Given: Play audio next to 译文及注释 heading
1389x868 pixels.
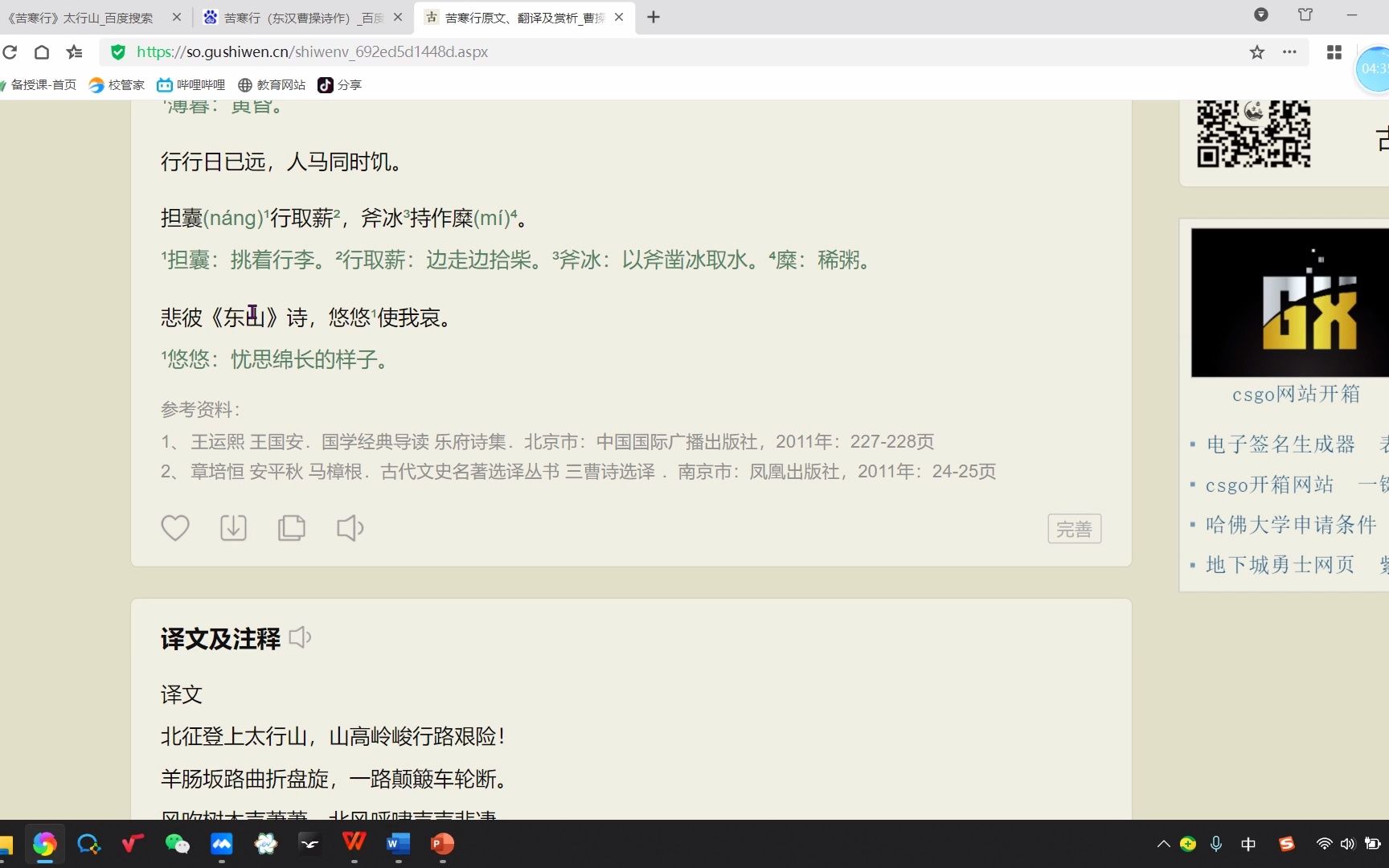Looking at the screenshot, I should [x=300, y=637].
